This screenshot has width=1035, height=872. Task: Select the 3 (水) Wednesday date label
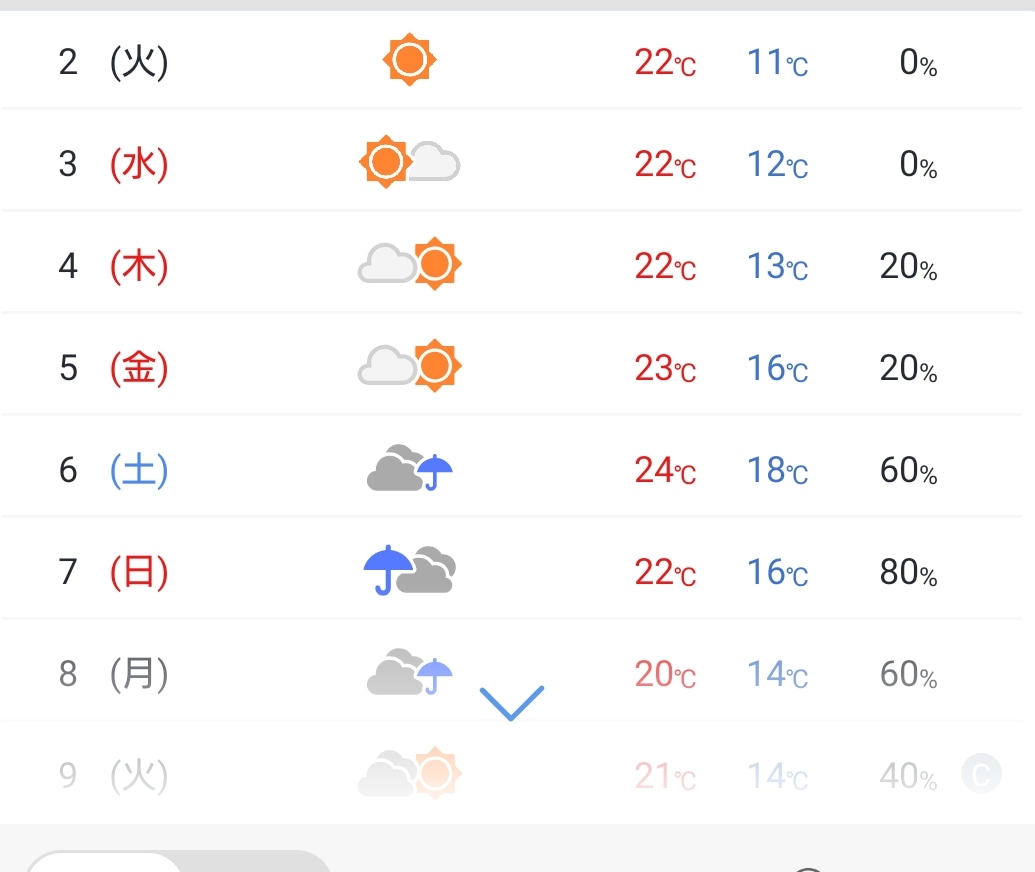113,163
